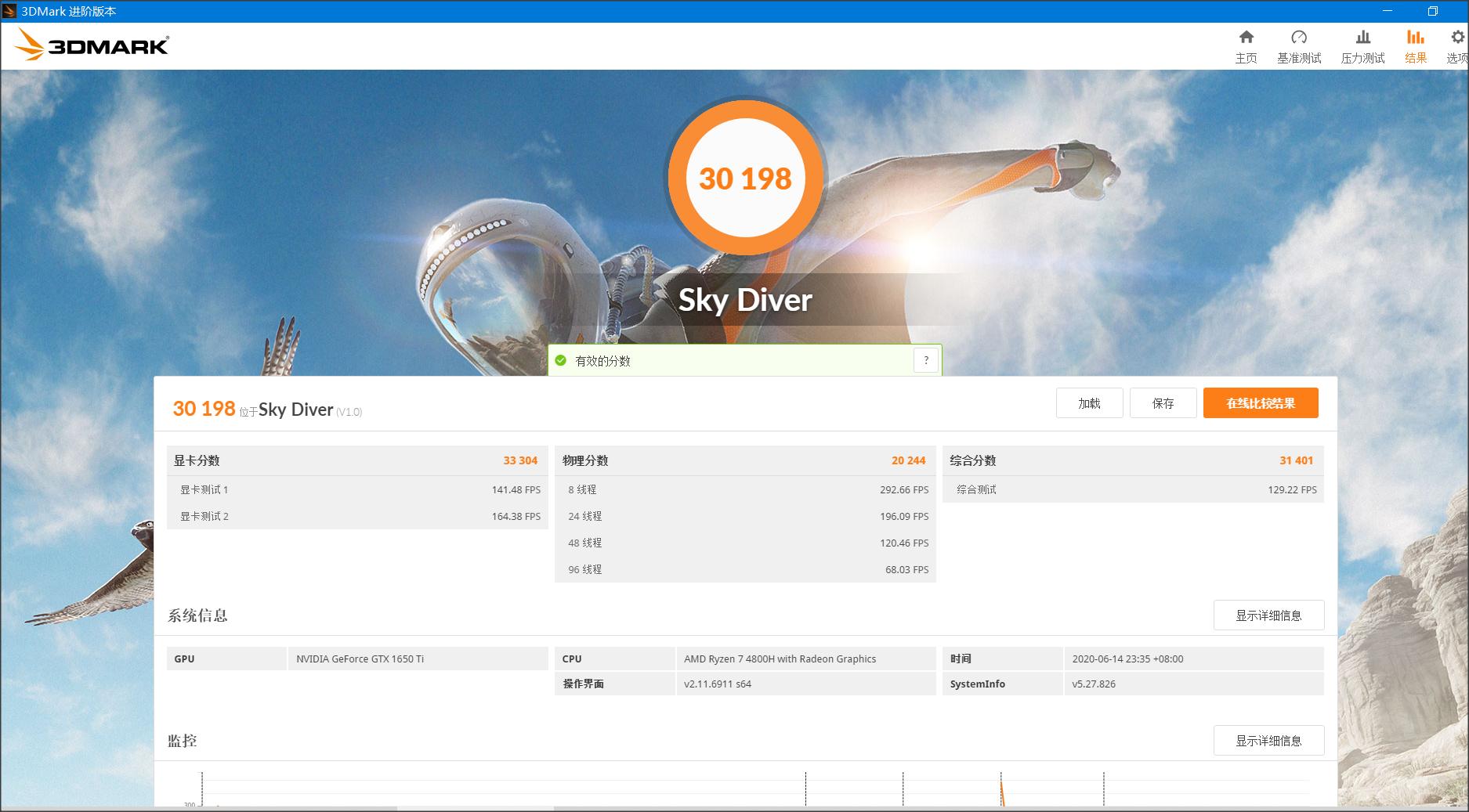Switch to the 基准测试 benchmarks tab
Image resolution: width=1469 pixels, height=812 pixels.
point(1299,47)
